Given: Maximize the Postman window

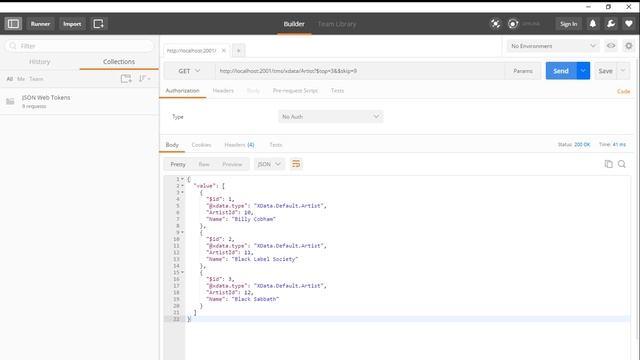Looking at the screenshot, I should (x=608, y=7).
